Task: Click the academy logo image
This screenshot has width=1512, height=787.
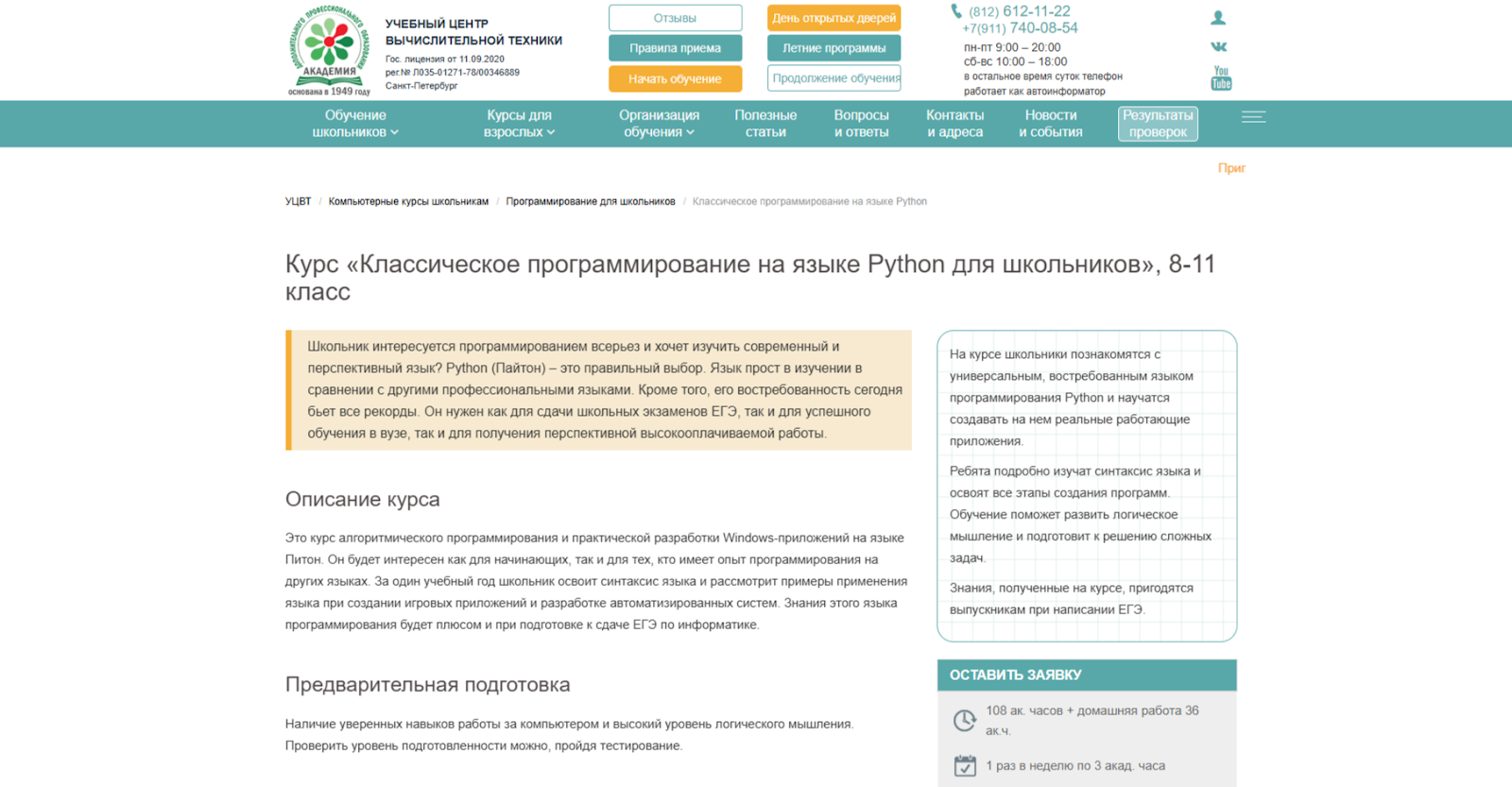Action: (x=329, y=50)
